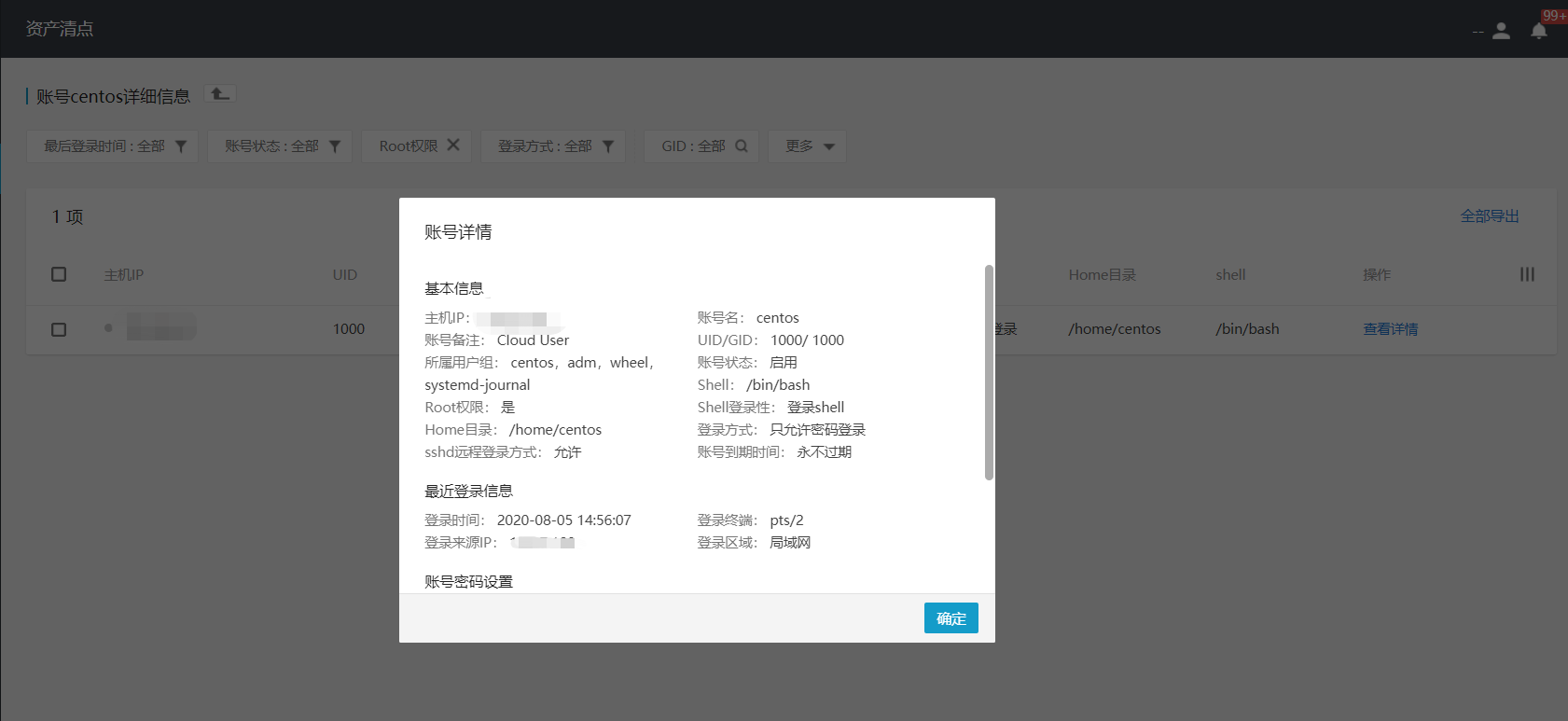
Task: Open the GID filter field
Action: [701, 146]
